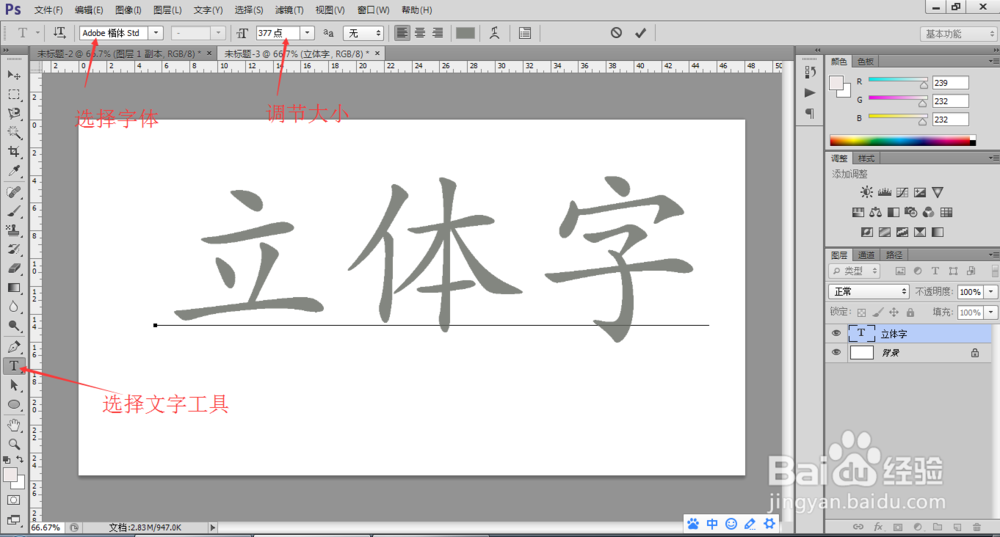Add a Curves adjustment
Viewport: 1000px width, 537px height.
[902, 192]
